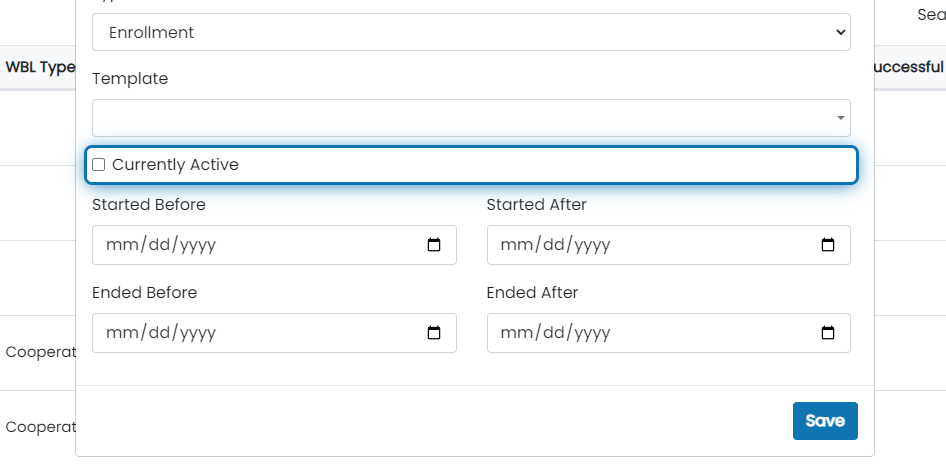Expand the Template dropdown field
Screen dimensions: 946x465
click(x=471, y=118)
